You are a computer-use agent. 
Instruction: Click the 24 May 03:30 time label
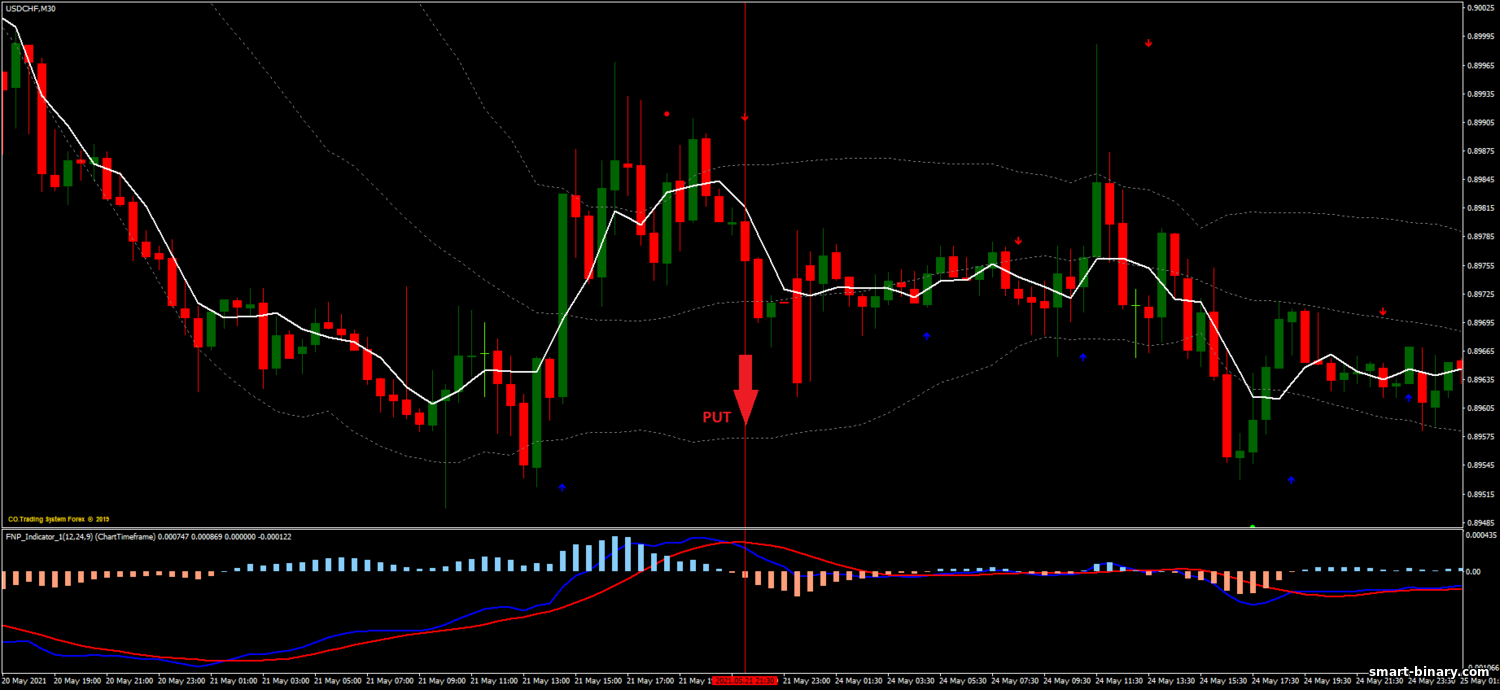[x=912, y=680]
